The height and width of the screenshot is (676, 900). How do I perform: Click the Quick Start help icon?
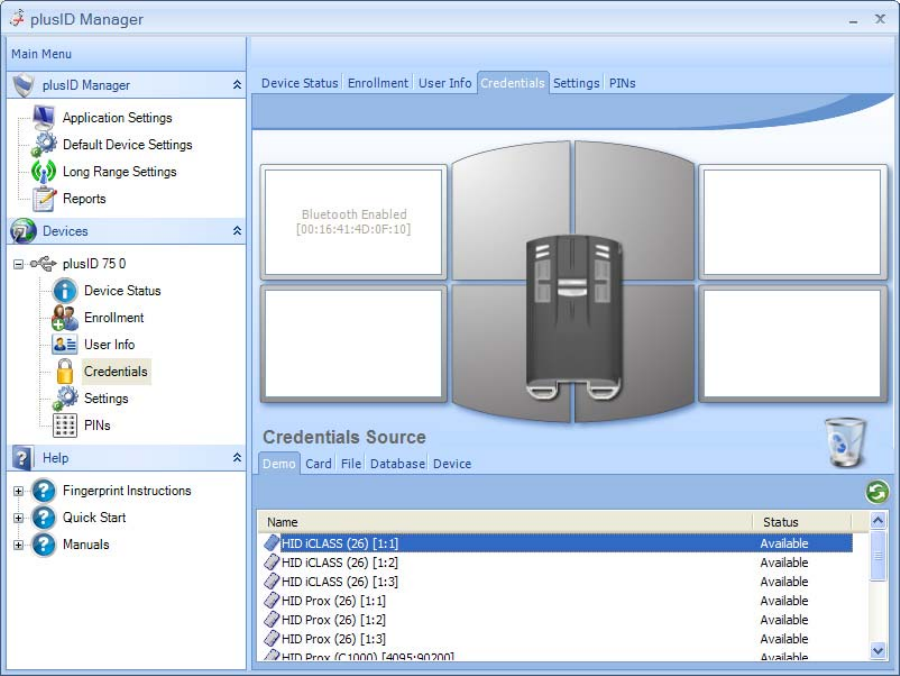click(44, 518)
